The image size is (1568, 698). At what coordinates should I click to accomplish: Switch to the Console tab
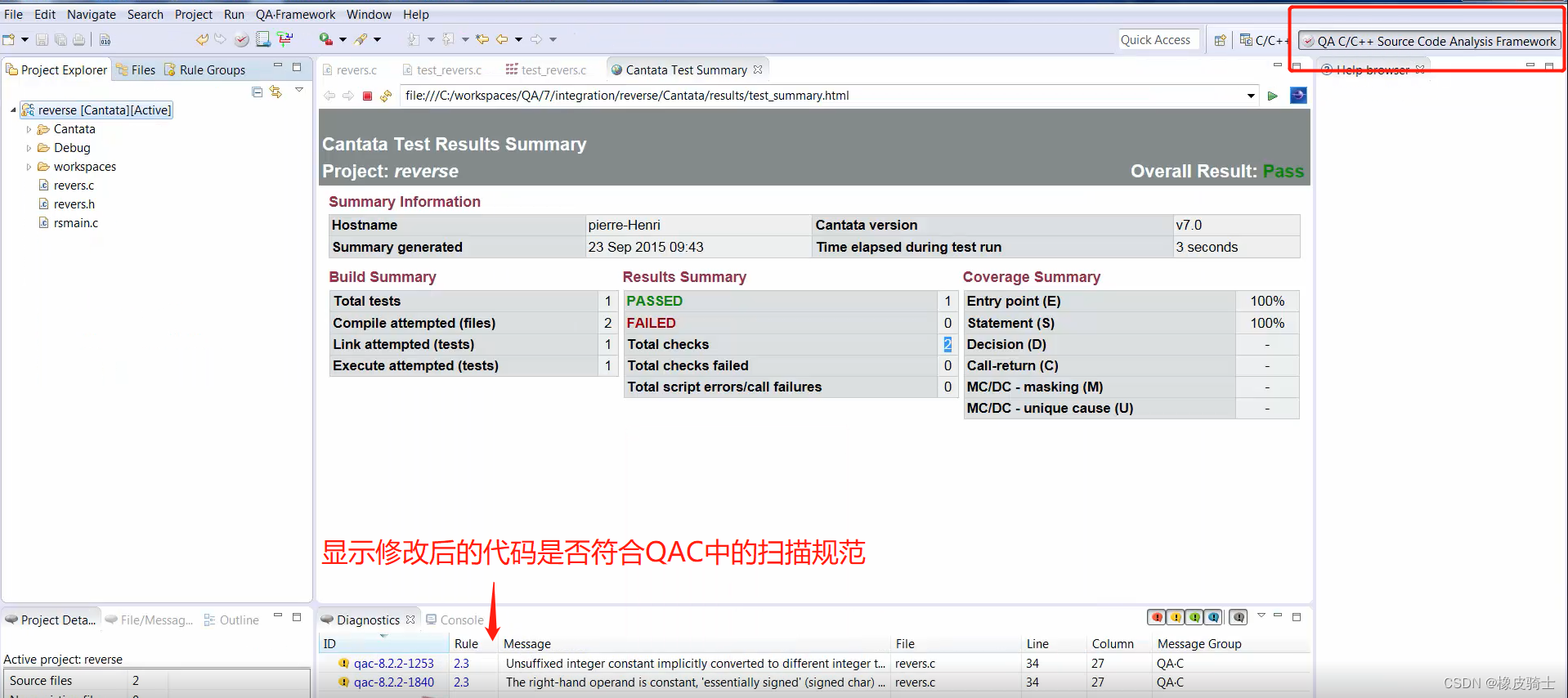455,620
